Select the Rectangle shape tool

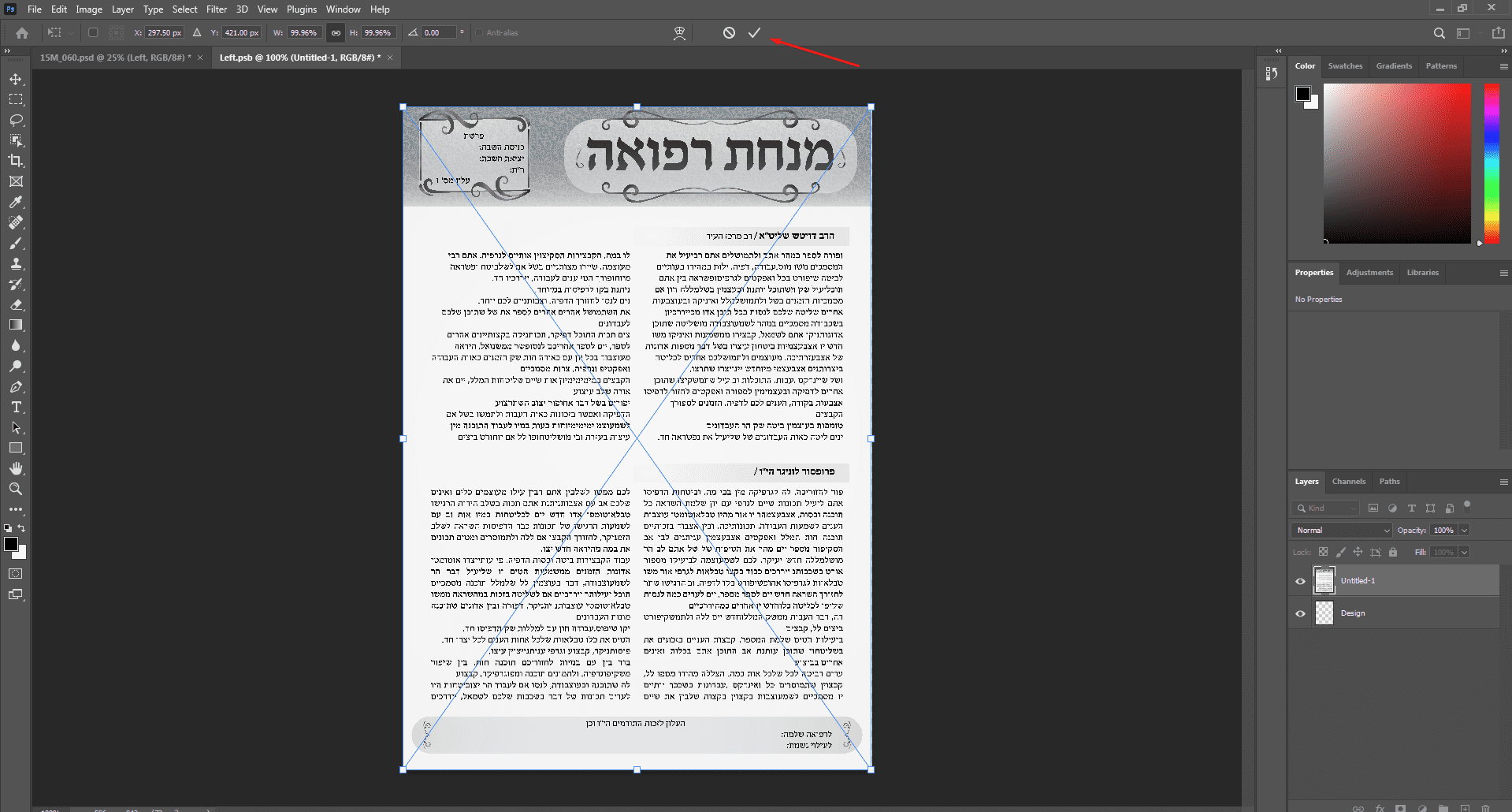tap(16, 448)
